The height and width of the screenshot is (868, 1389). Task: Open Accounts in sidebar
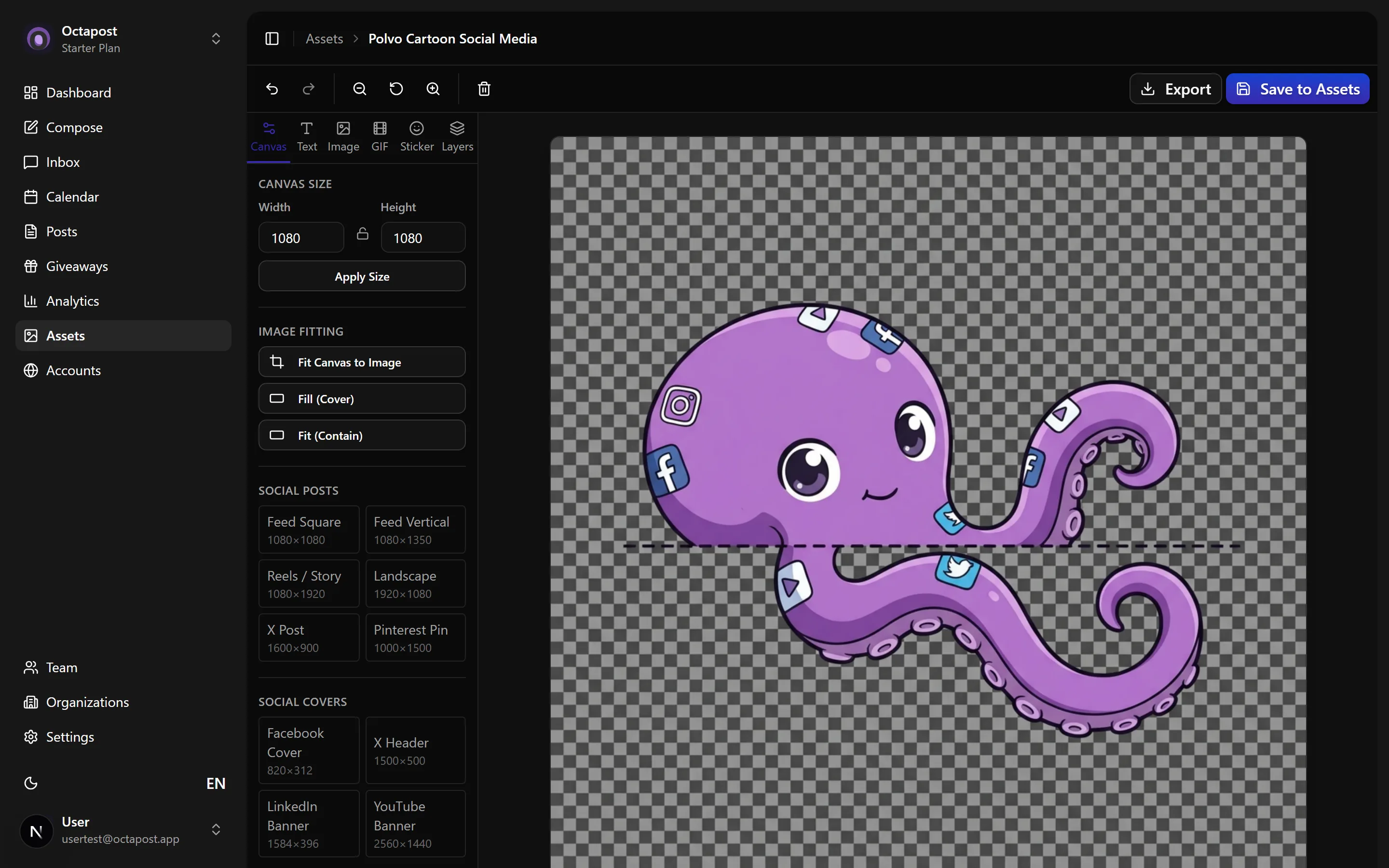coord(123,370)
